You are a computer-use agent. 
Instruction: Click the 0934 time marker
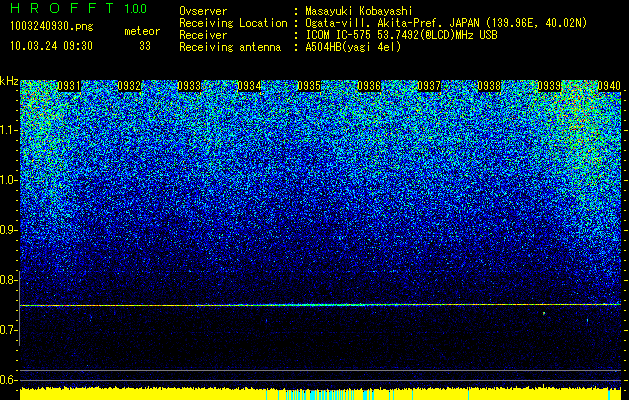coord(249,86)
